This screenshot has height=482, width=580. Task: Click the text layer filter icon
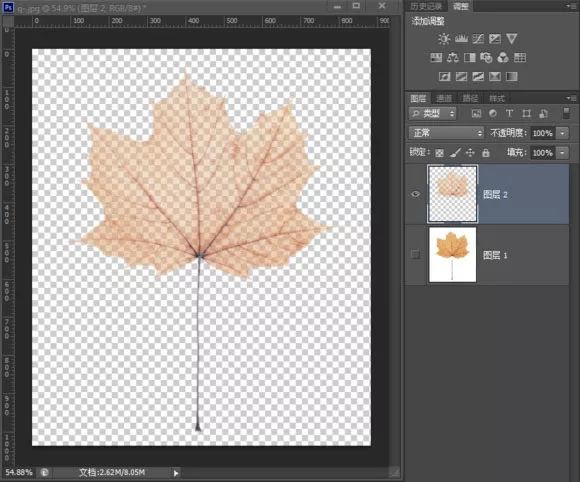pyautogui.click(x=509, y=114)
